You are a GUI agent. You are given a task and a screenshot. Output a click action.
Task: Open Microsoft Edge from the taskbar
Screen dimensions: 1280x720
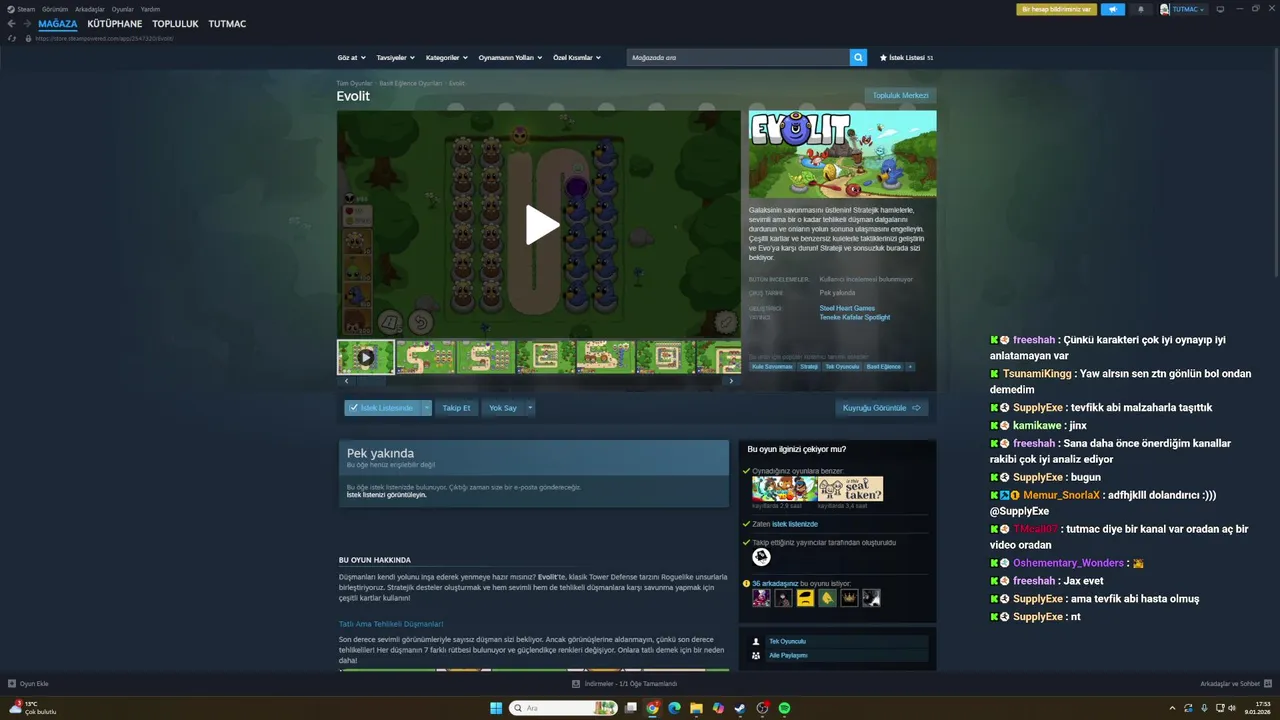(x=675, y=708)
